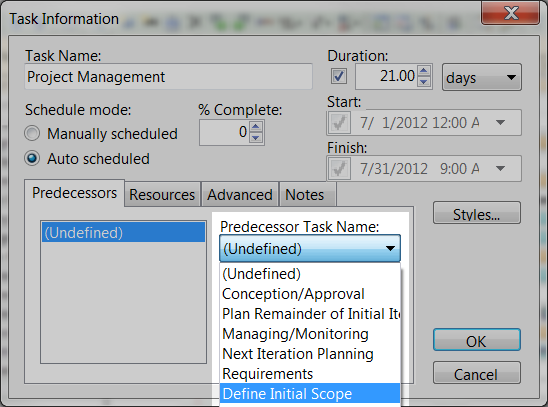
Task: Increase % Complete using up arrow
Action: tap(256, 126)
